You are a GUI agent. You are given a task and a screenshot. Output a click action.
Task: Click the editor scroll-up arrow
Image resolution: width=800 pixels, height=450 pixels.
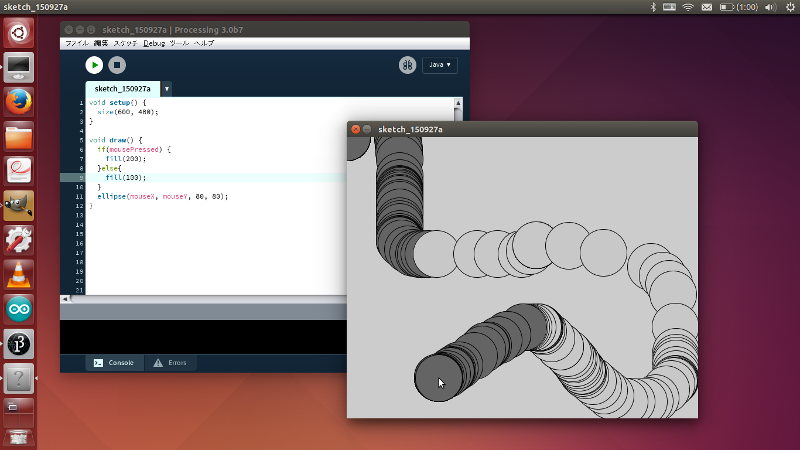[x=458, y=103]
